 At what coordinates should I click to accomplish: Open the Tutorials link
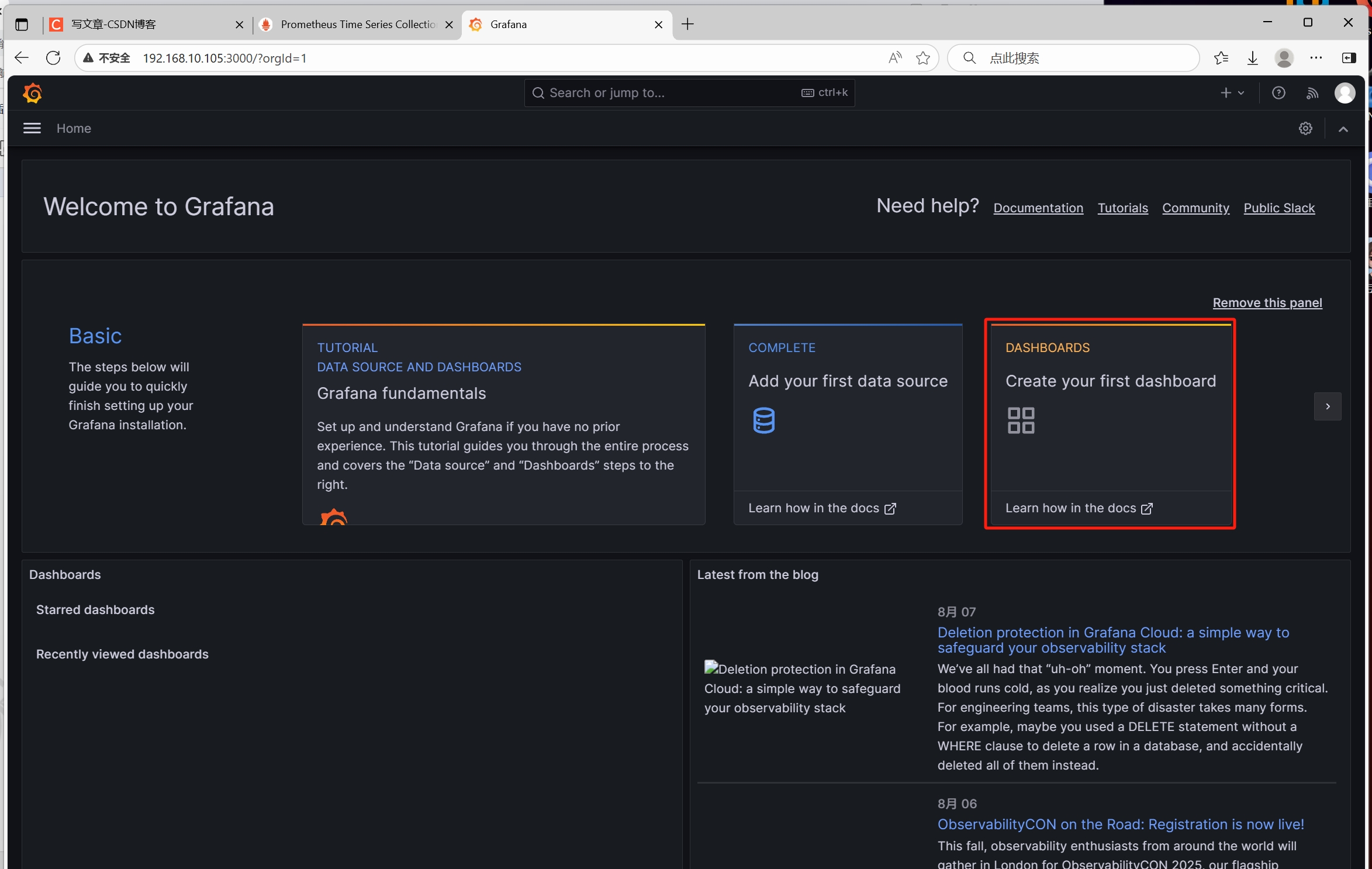(x=1122, y=208)
